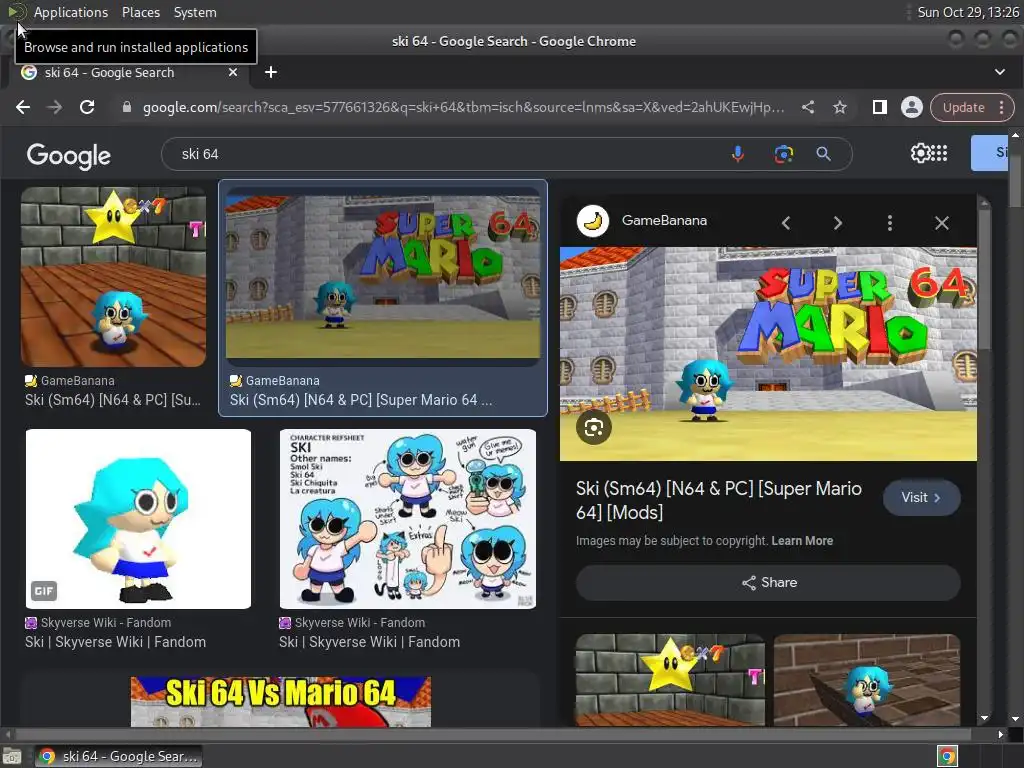The height and width of the screenshot is (768, 1024).
Task: Close the ski 64 tab
Action: [x=232, y=72]
